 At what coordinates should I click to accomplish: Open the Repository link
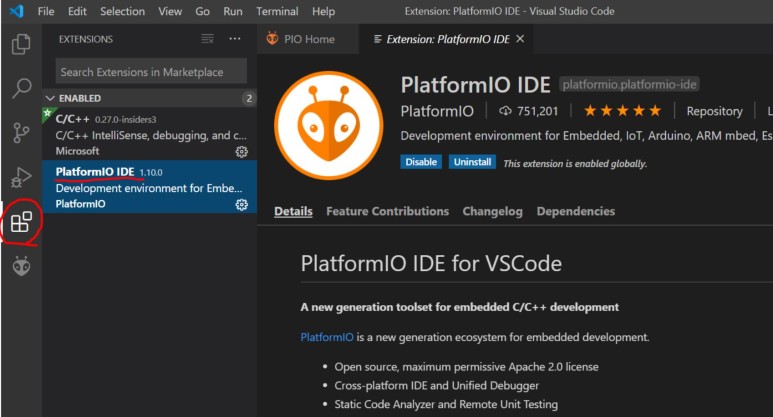714,111
